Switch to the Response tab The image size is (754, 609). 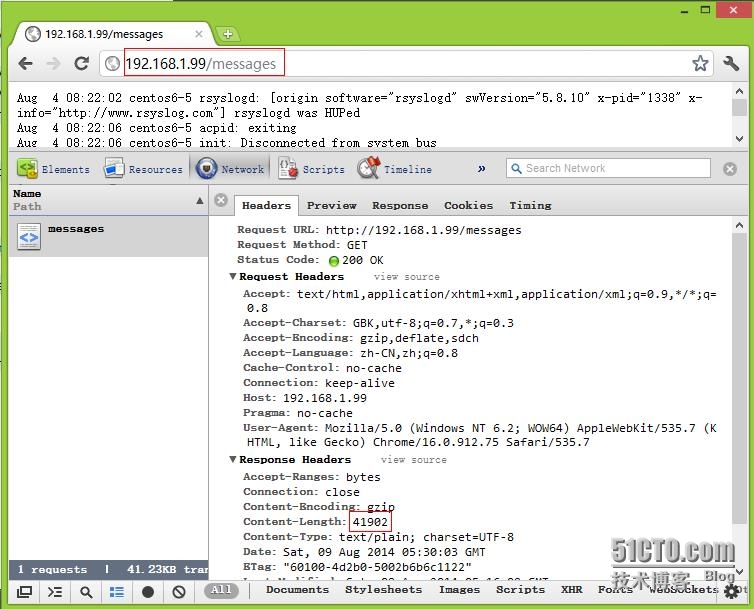(400, 205)
